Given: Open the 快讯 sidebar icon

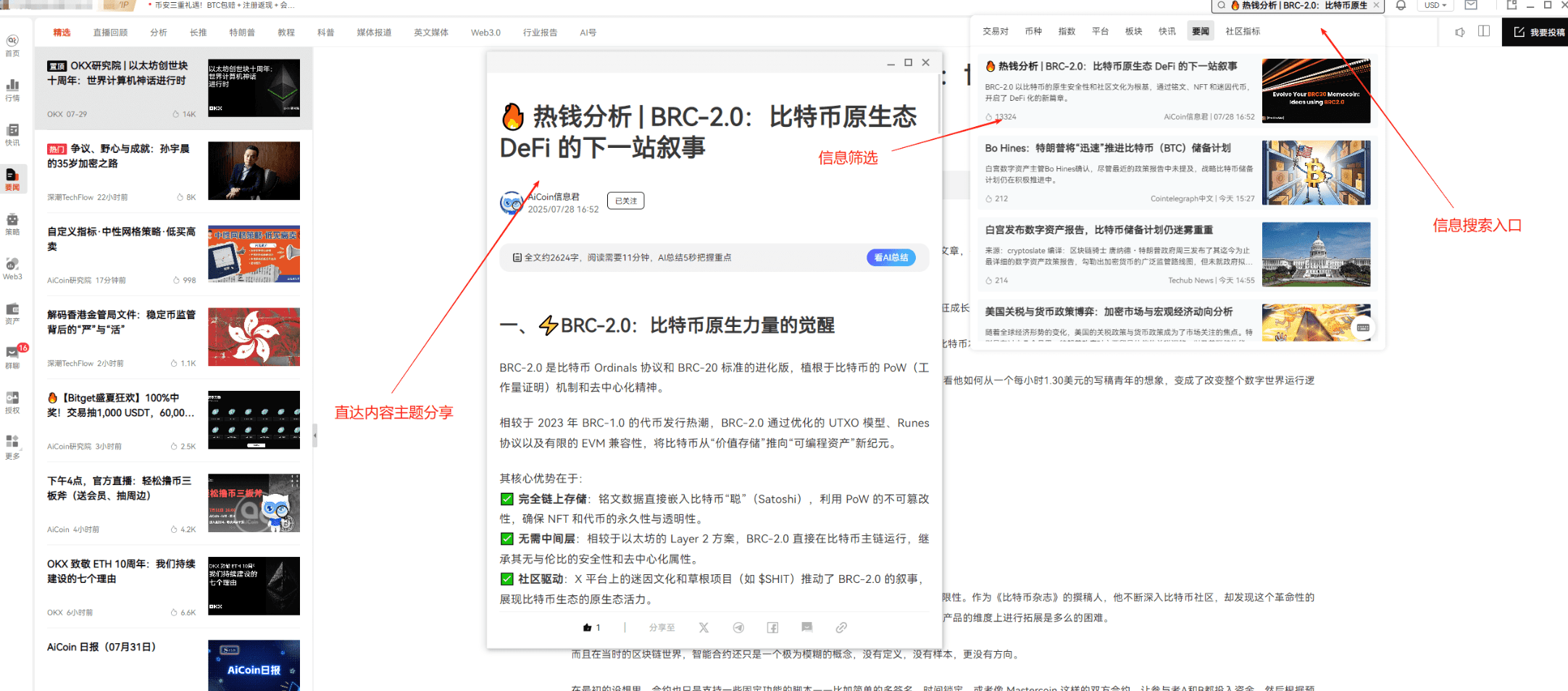Looking at the screenshot, I should click(x=12, y=135).
